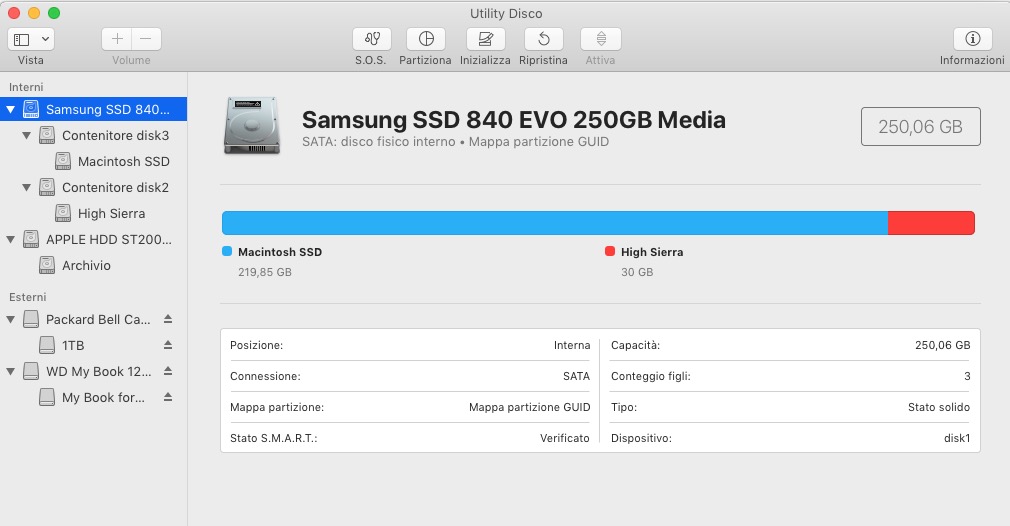Collapse the APPLE HDD ST200 disclosure triangle
The height and width of the screenshot is (526, 1010).
point(11,240)
